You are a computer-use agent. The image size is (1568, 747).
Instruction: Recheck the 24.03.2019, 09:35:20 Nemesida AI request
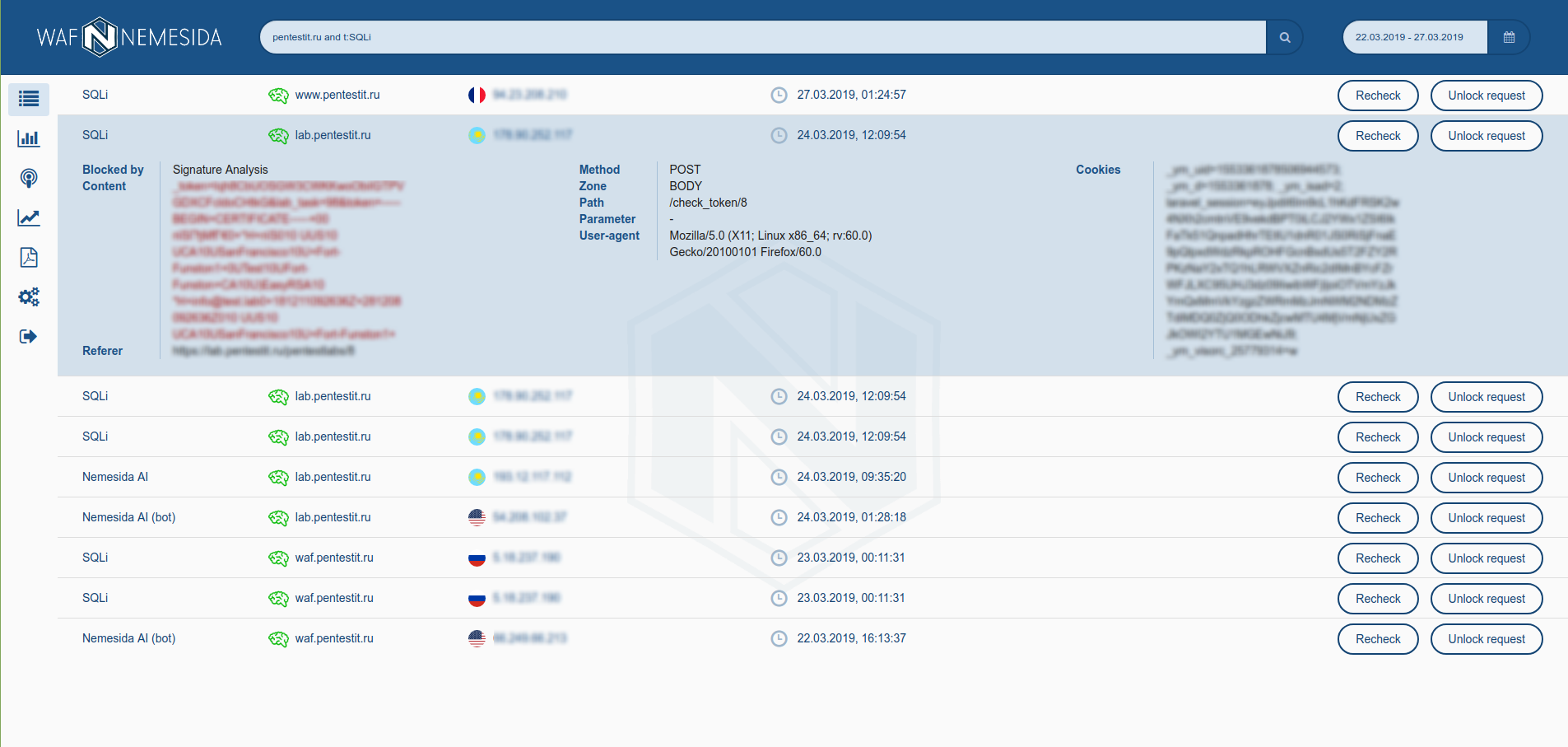click(1378, 478)
